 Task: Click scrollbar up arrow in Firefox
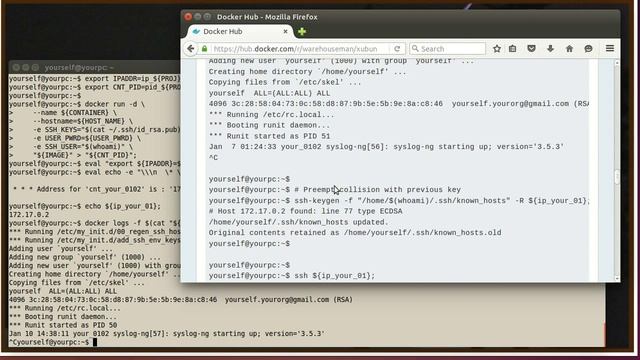click(x=617, y=62)
